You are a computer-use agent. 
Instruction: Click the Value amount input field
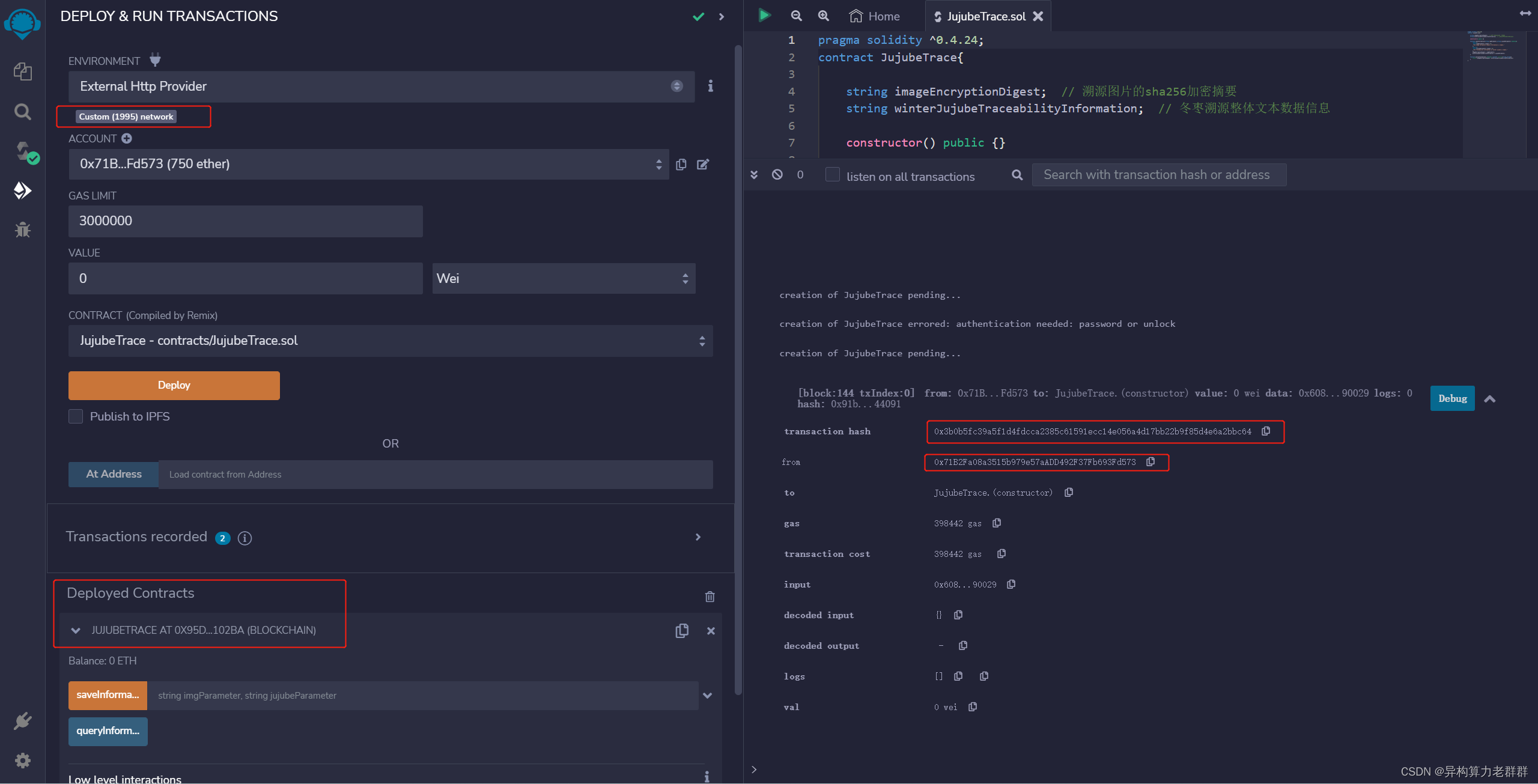(246, 278)
